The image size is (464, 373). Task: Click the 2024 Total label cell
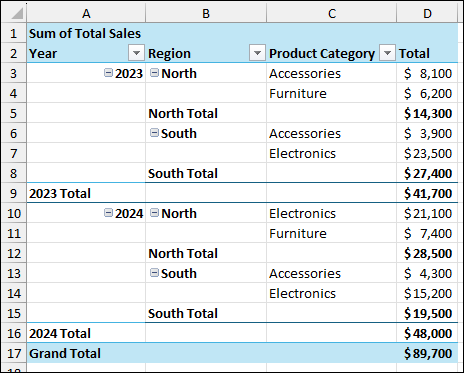86,333
